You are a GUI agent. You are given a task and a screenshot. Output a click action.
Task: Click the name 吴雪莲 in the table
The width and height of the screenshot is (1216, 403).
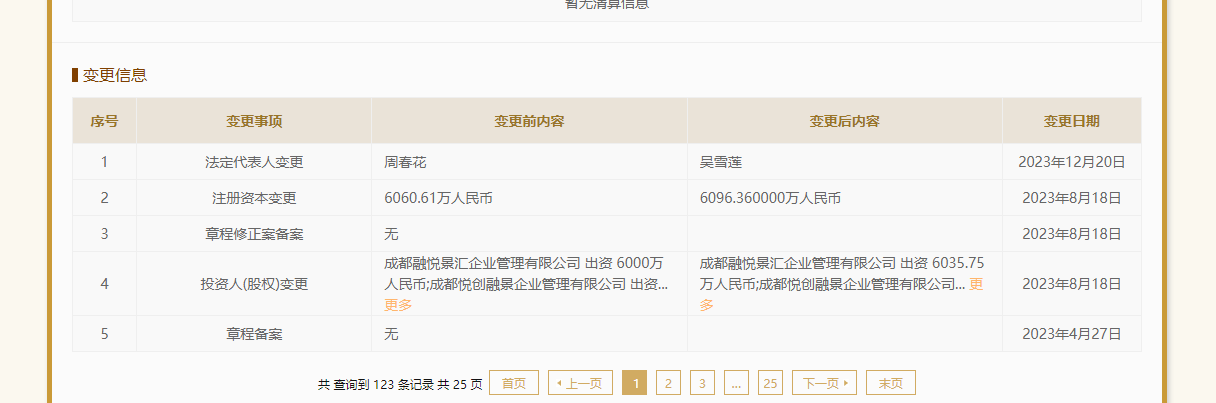720,162
